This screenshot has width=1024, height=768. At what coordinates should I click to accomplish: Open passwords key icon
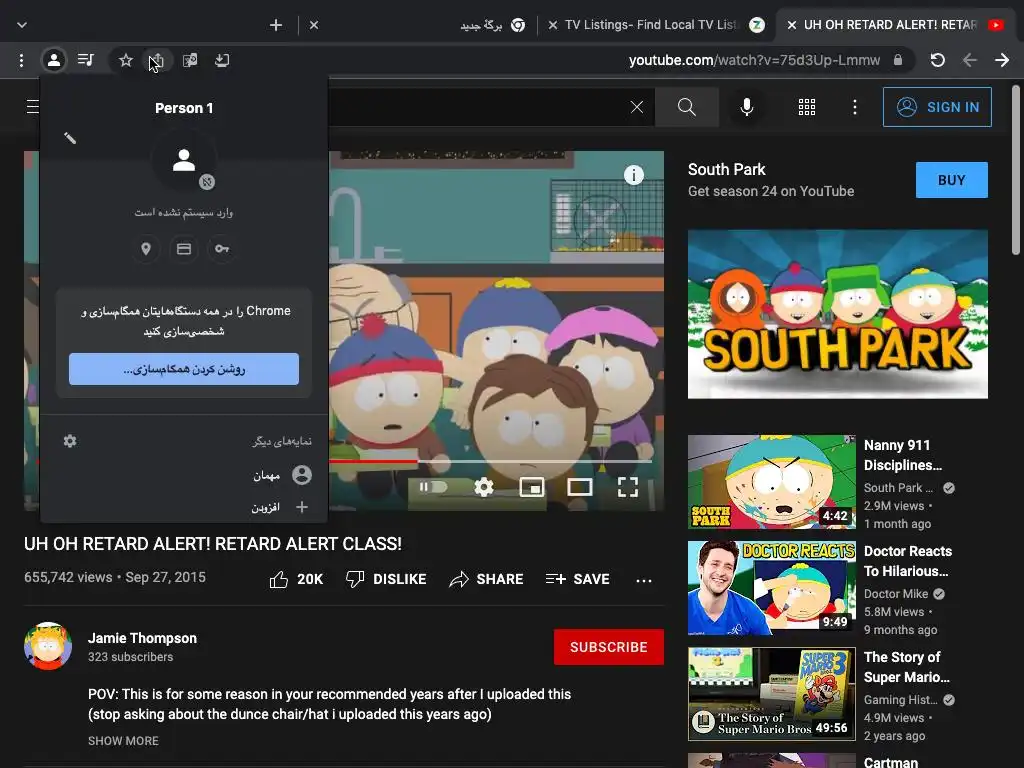pyautogui.click(x=222, y=249)
